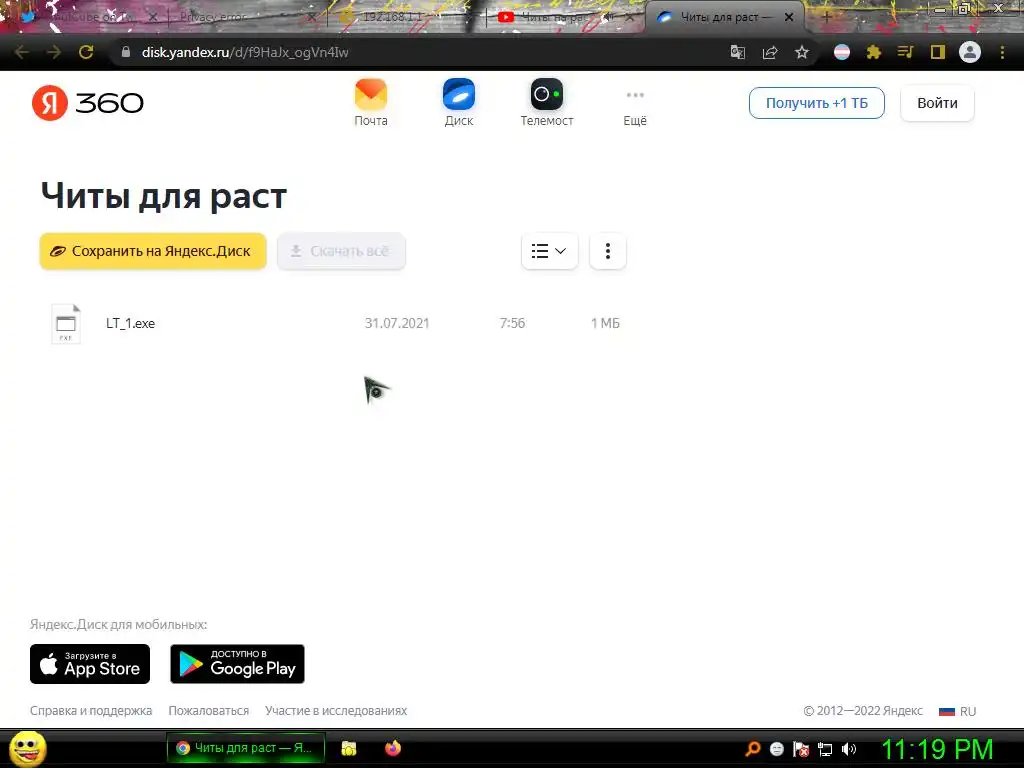Reload the page with the refresh icon

[86, 52]
